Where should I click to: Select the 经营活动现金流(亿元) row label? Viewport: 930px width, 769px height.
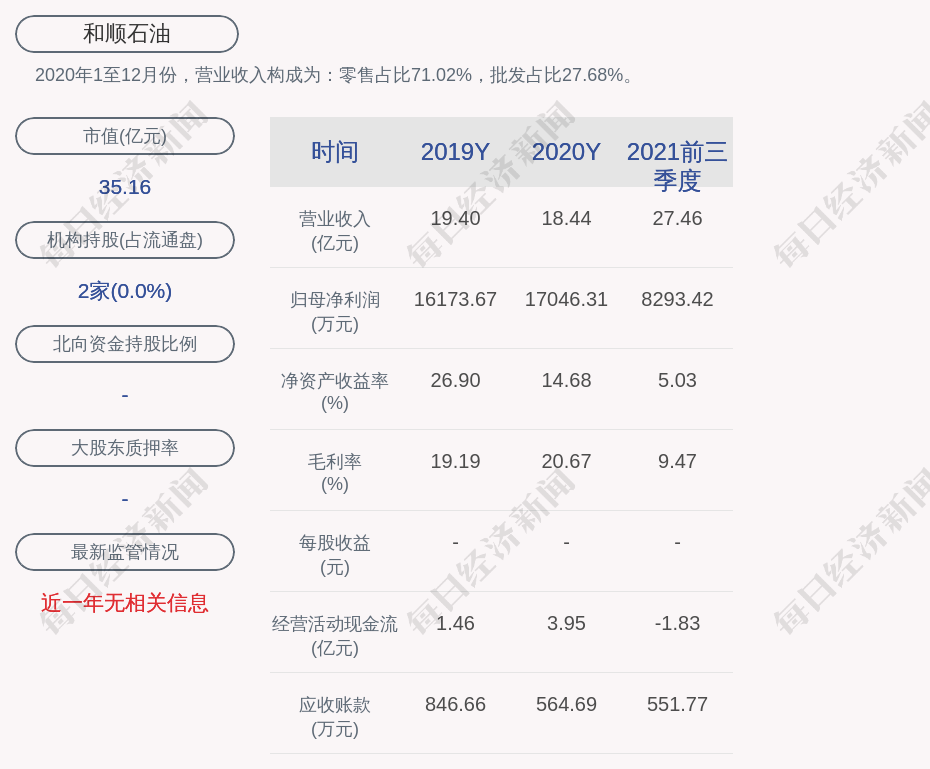point(335,635)
